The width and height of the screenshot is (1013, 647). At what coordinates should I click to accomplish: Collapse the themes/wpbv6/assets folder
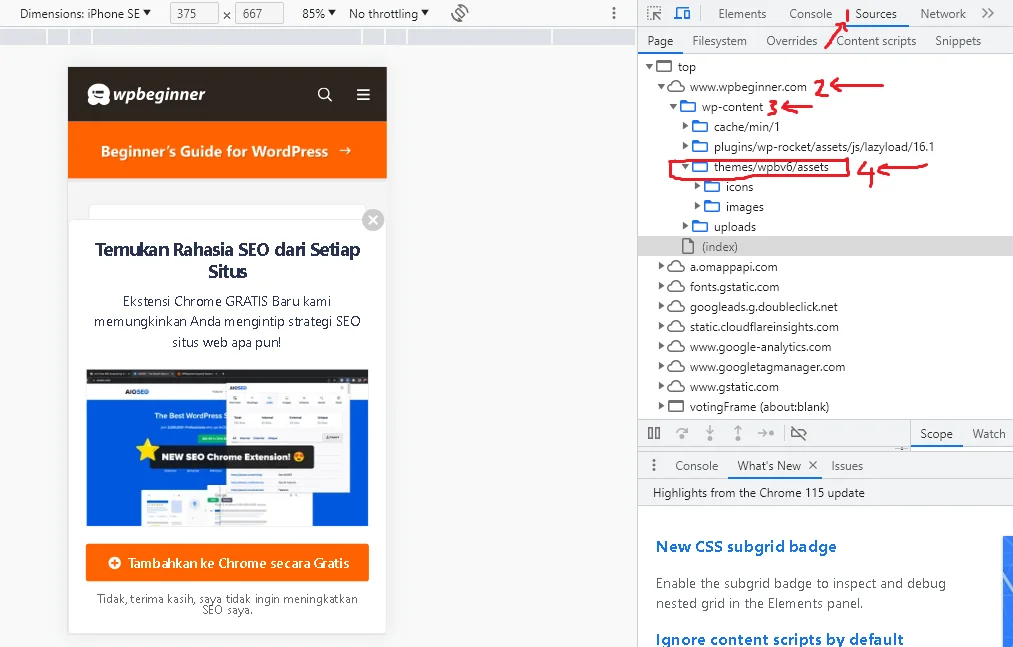(x=685, y=167)
